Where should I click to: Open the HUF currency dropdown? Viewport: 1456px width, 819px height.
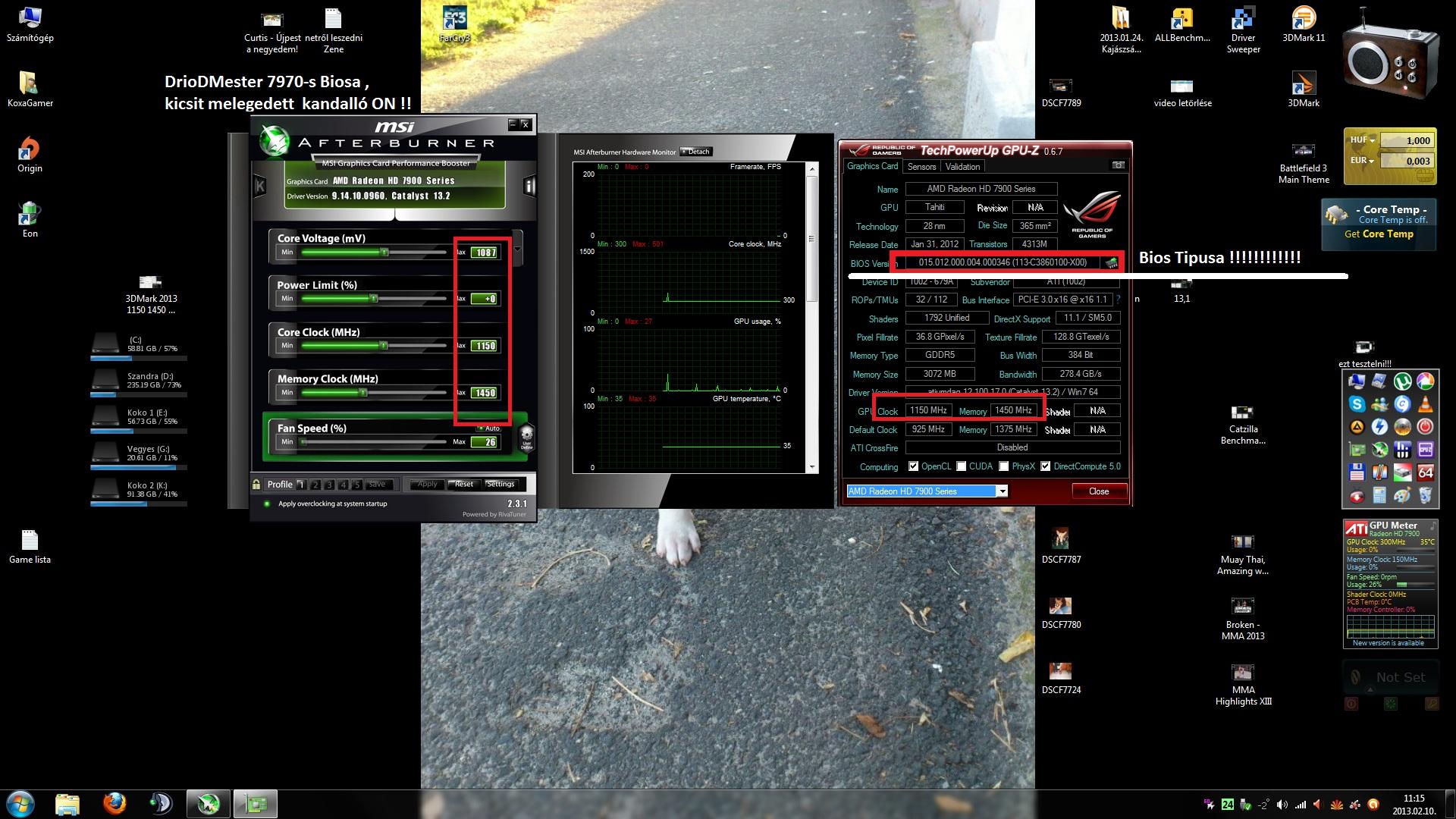point(1362,140)
